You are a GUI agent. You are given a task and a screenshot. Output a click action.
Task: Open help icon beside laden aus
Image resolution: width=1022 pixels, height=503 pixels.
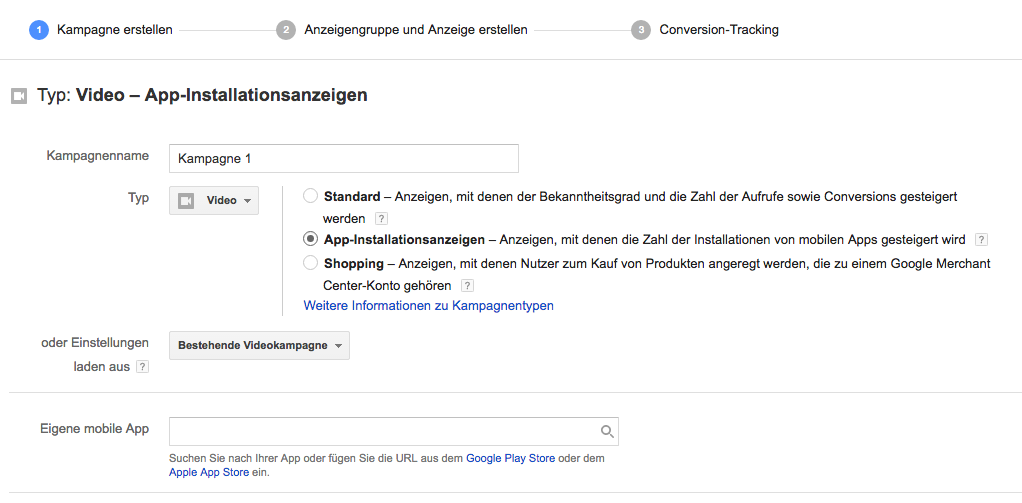tap(142, 367)
